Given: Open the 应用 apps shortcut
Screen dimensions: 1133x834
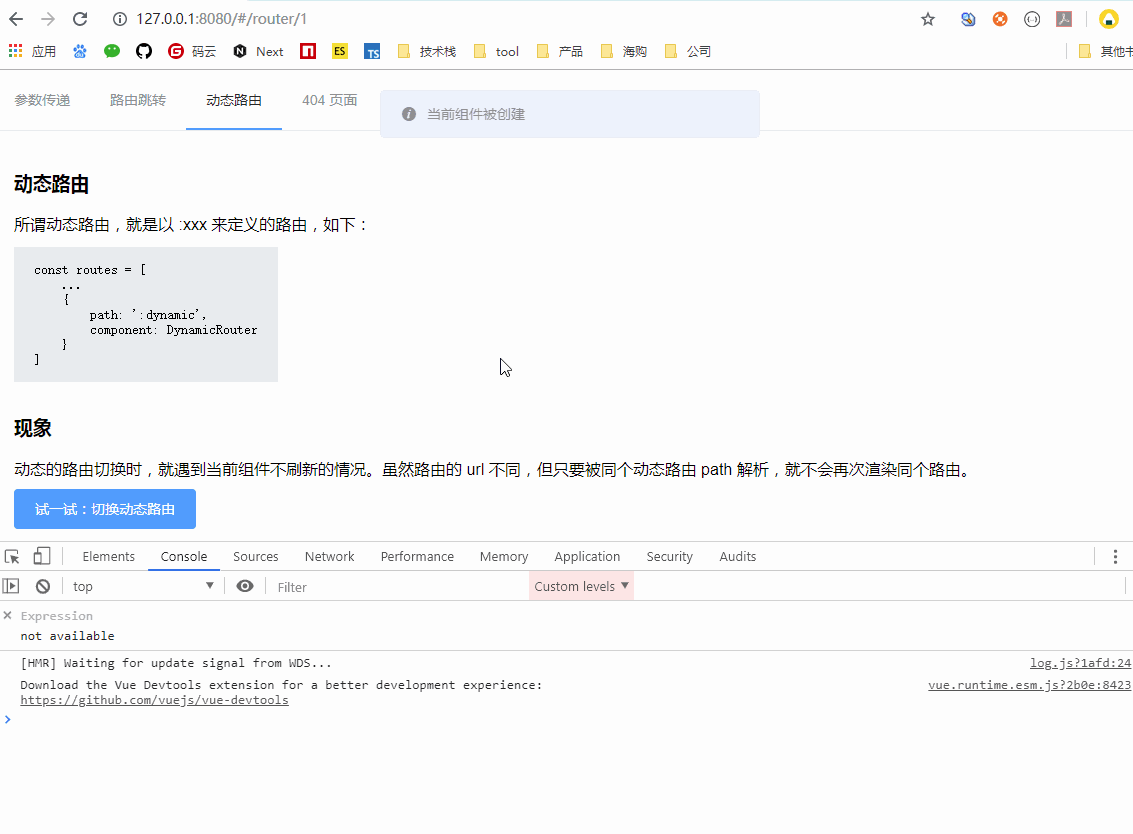Looking at the screenshot, I should pos(32,51).
